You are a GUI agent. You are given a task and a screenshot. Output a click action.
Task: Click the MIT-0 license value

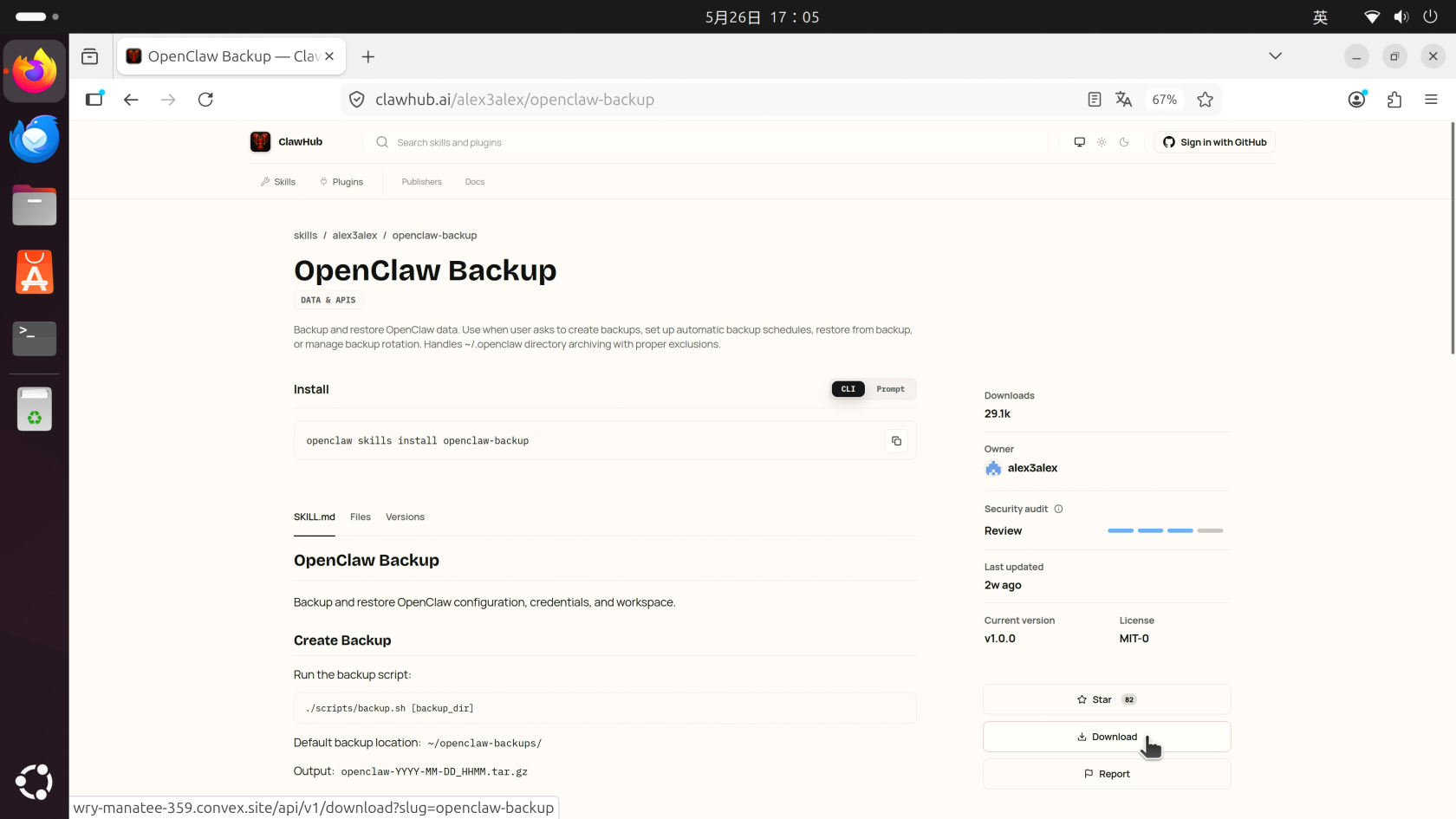click(x=1134, y=639)
